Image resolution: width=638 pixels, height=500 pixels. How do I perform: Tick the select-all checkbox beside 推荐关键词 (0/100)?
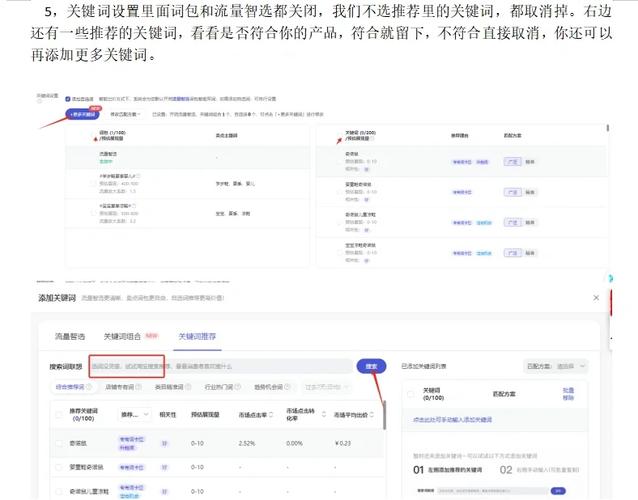[59, 415]
